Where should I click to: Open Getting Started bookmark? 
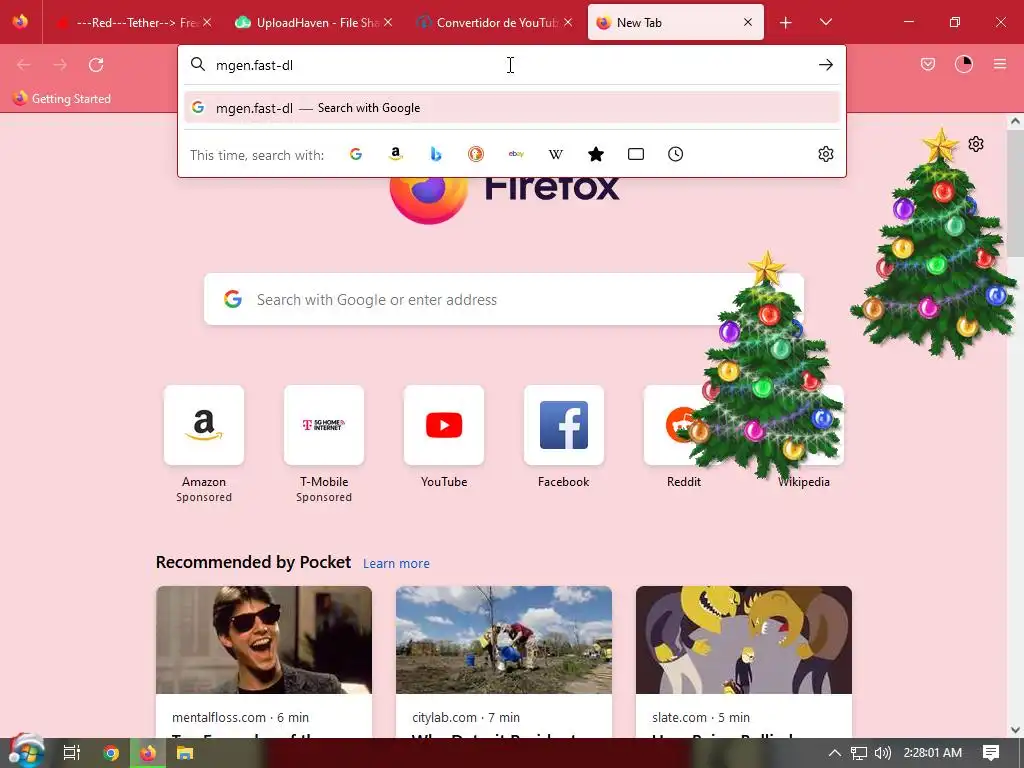click(x=62, y=99)
